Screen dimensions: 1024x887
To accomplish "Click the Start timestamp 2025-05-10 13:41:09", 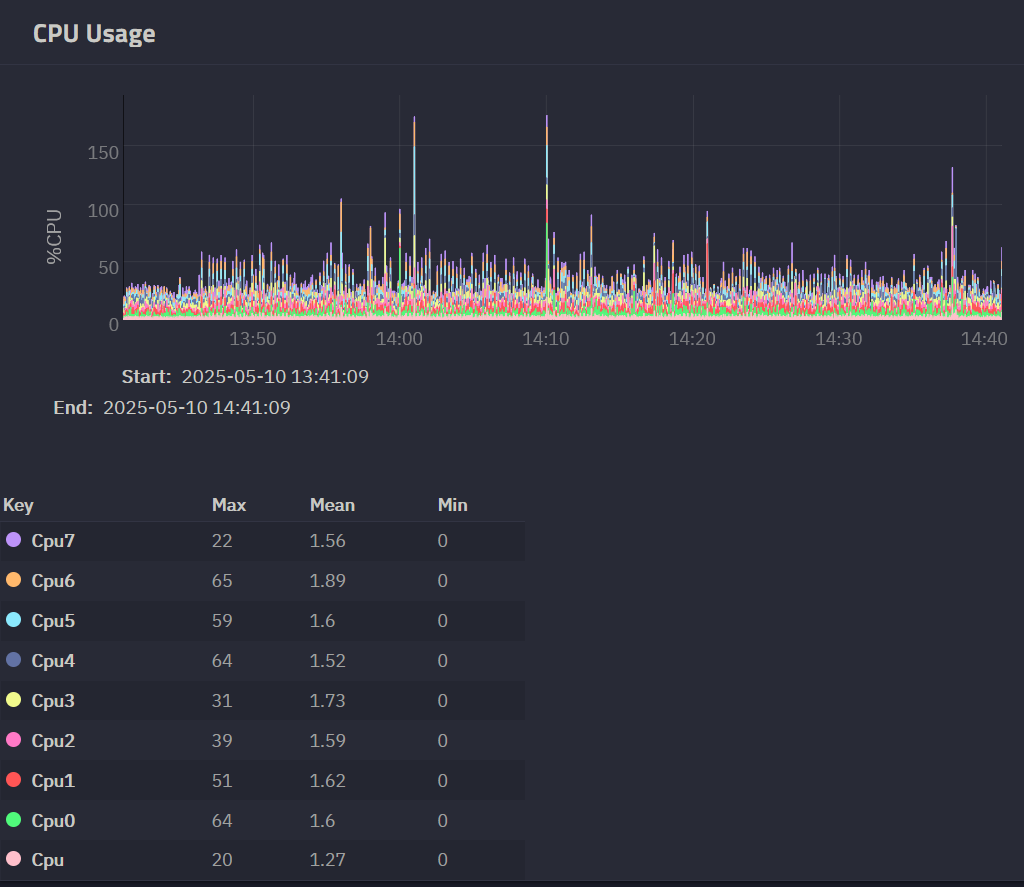I will (x=275, y=377).
